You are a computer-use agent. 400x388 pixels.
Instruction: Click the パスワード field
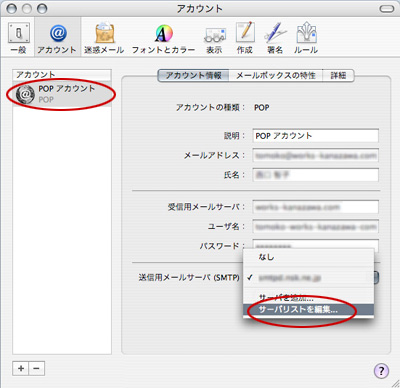(315, 244)
